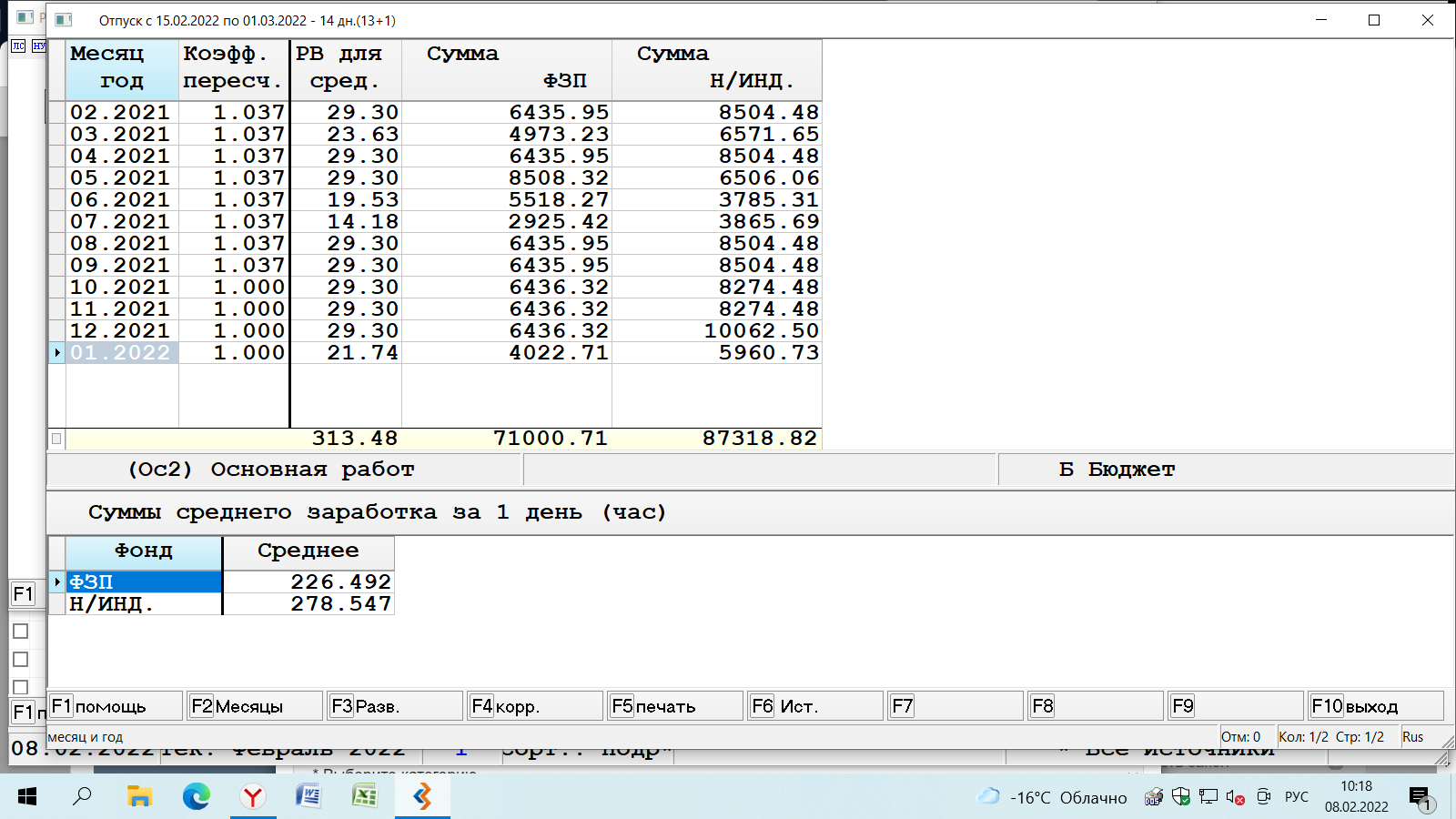Launch Microsoft Edge from the taskbar
This screenshot has height=819, width=1456.
coord(196,797)
